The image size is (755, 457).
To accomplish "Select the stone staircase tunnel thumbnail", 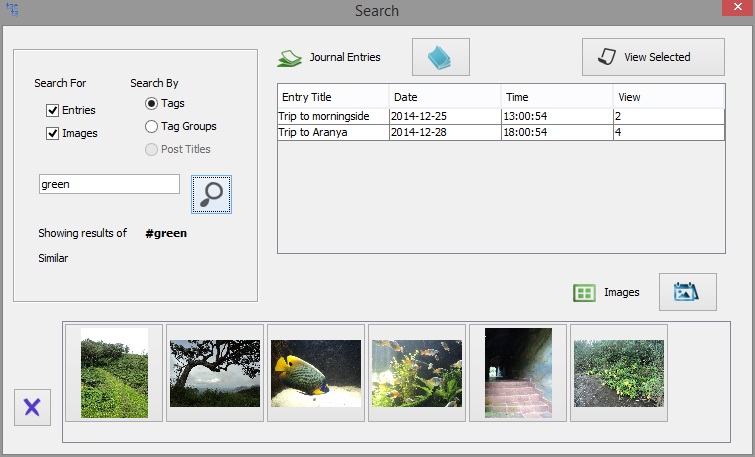I will [x=518, y=373].
